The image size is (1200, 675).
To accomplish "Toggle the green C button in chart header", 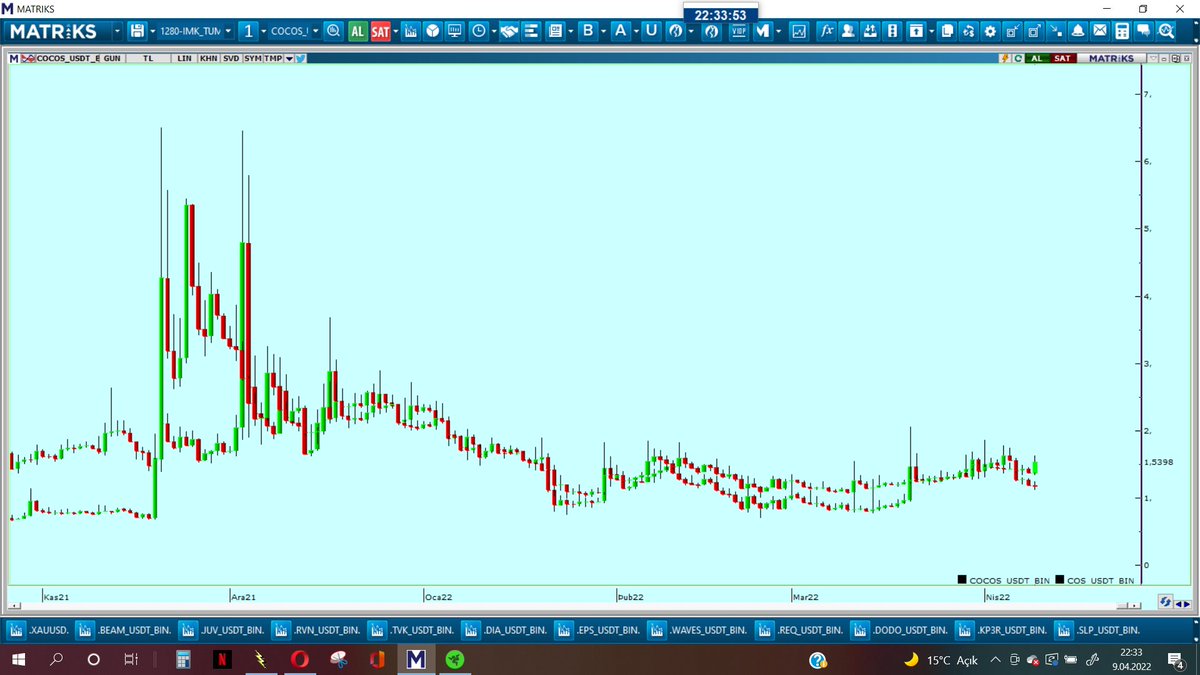I will (1018, 58).
